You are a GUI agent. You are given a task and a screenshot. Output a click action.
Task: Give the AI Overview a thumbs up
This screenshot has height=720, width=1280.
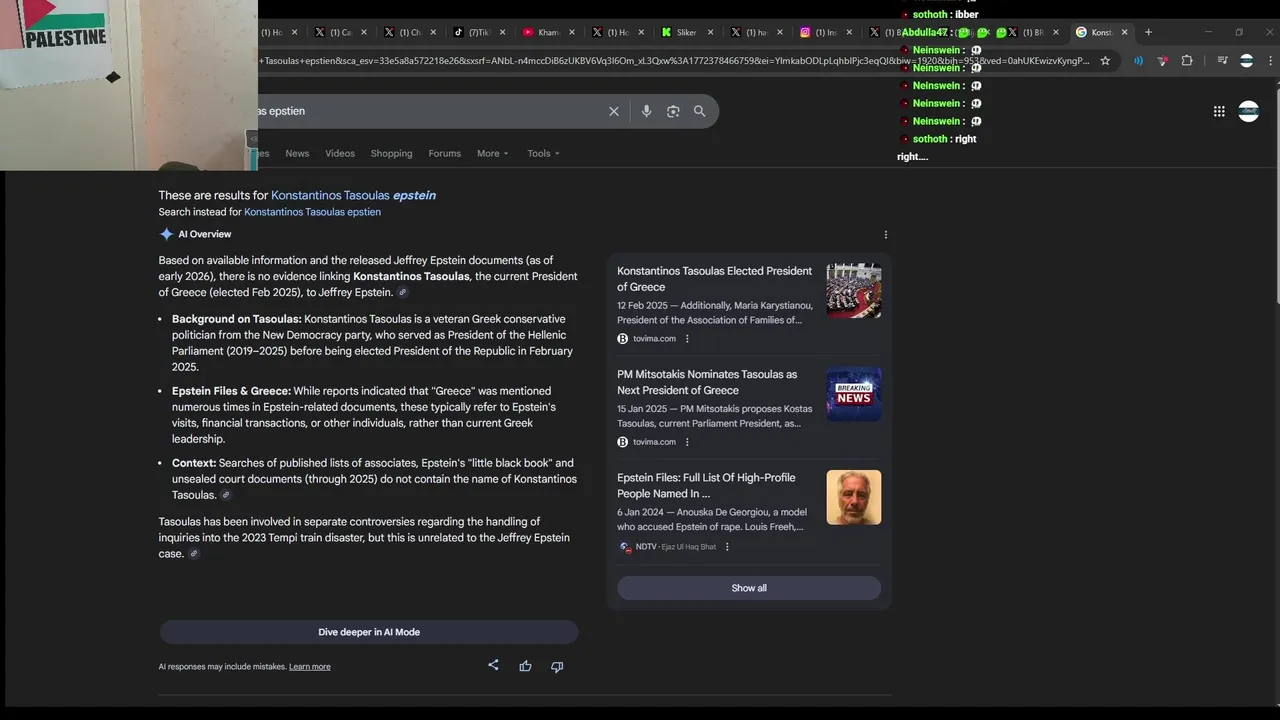click(525, 666)
